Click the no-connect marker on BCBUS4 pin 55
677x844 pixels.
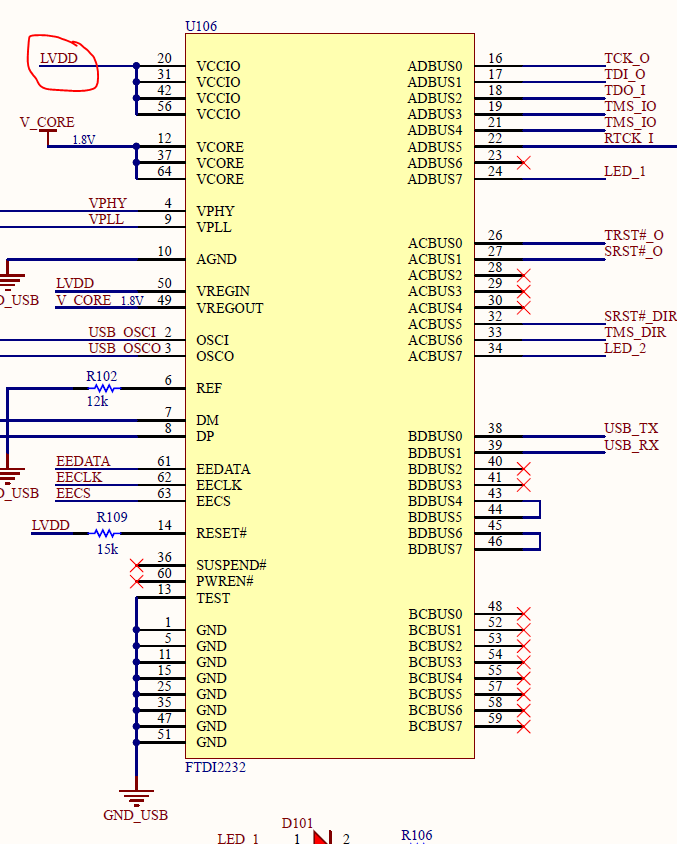(x=524, y=678)
